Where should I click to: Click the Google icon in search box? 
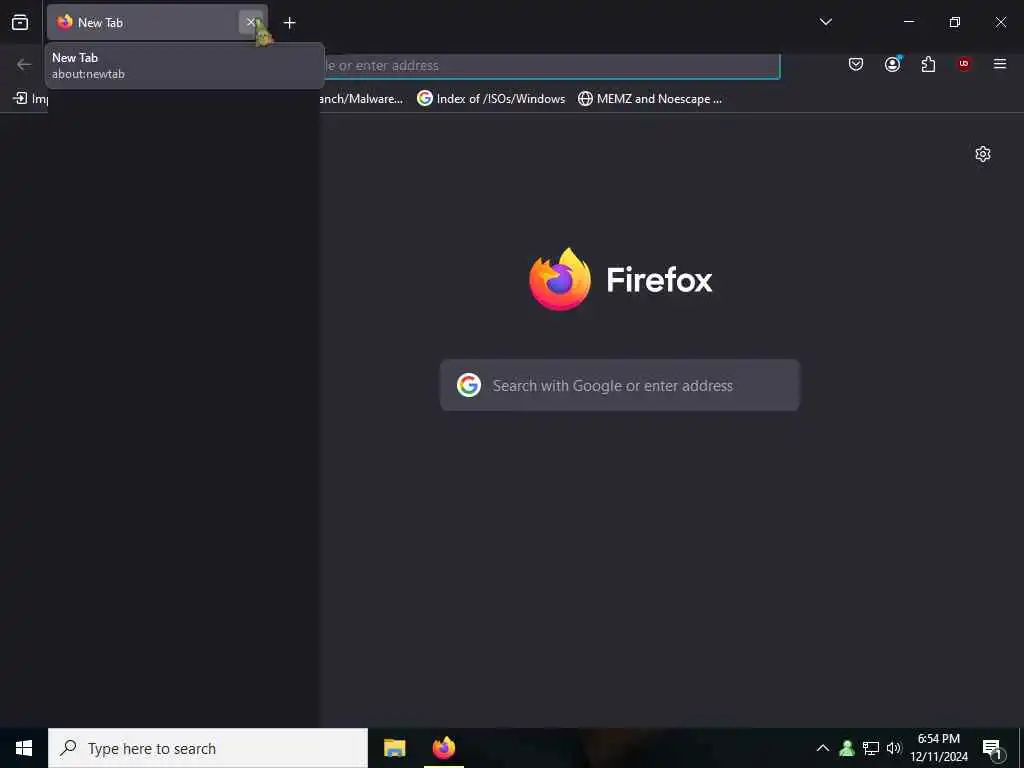pyautogui.click(x=469, y=385)
